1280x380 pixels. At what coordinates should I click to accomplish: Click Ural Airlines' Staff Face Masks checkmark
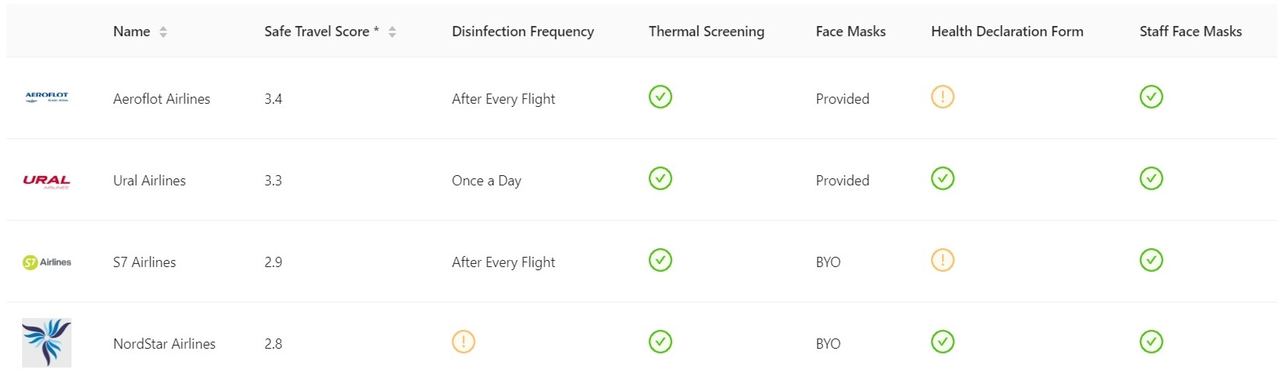pyautogui.click(x=1151, y=178)
